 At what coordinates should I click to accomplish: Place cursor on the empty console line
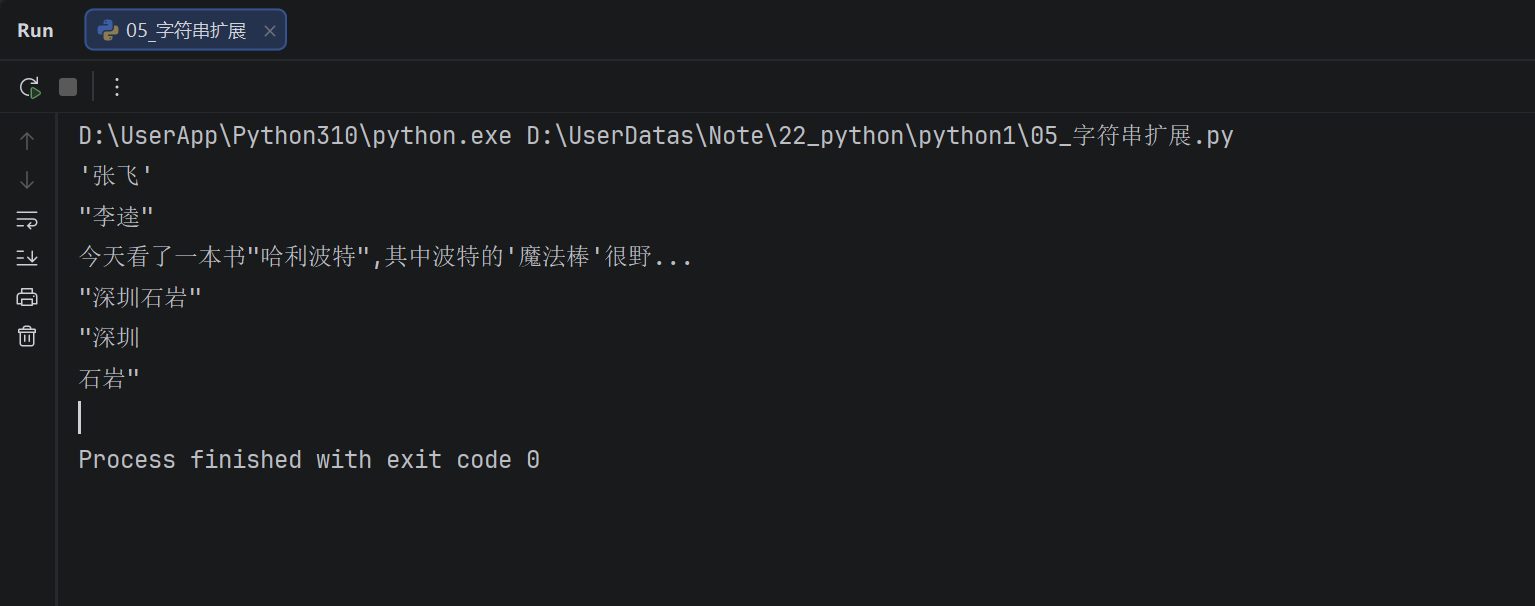(300, 418)
